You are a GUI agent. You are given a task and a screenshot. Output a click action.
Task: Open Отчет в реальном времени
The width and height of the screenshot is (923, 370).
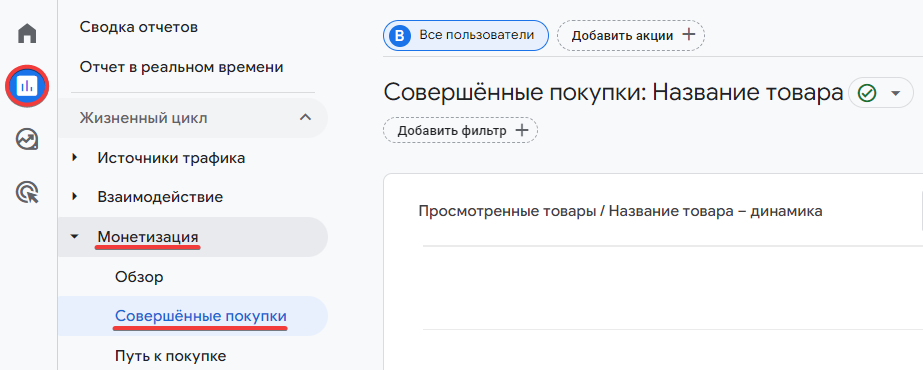[x=181, y=67]
